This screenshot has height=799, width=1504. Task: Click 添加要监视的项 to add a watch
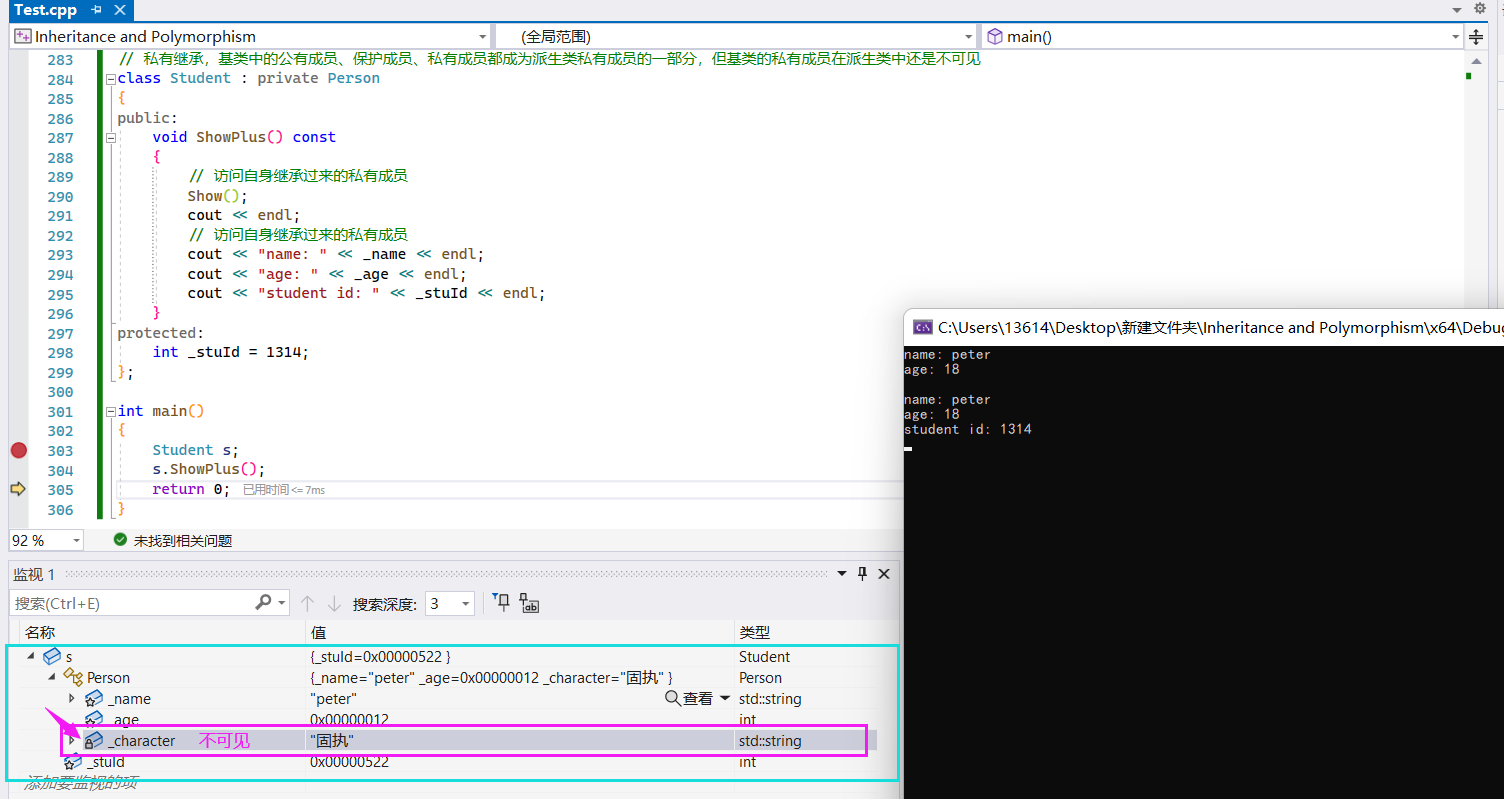point(81,782)
